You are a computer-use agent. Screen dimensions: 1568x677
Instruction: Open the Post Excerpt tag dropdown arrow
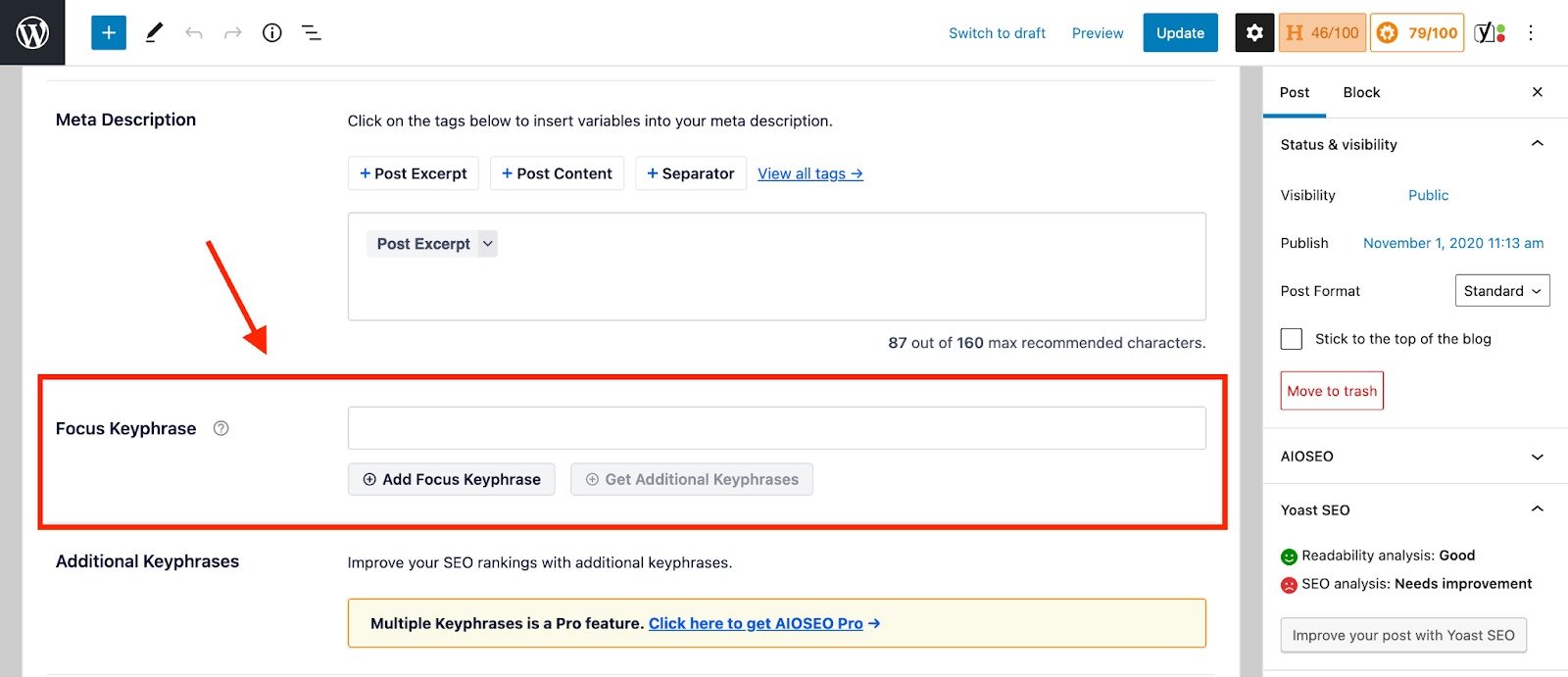pos(488,244)
